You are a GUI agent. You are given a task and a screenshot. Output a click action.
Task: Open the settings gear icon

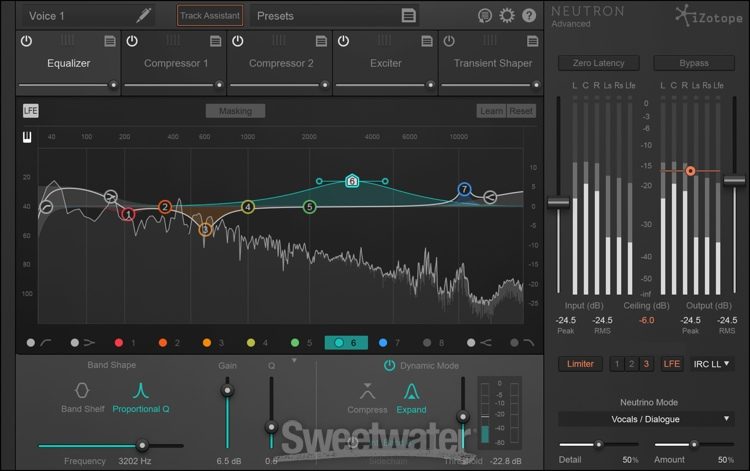[x=507, y=16]
